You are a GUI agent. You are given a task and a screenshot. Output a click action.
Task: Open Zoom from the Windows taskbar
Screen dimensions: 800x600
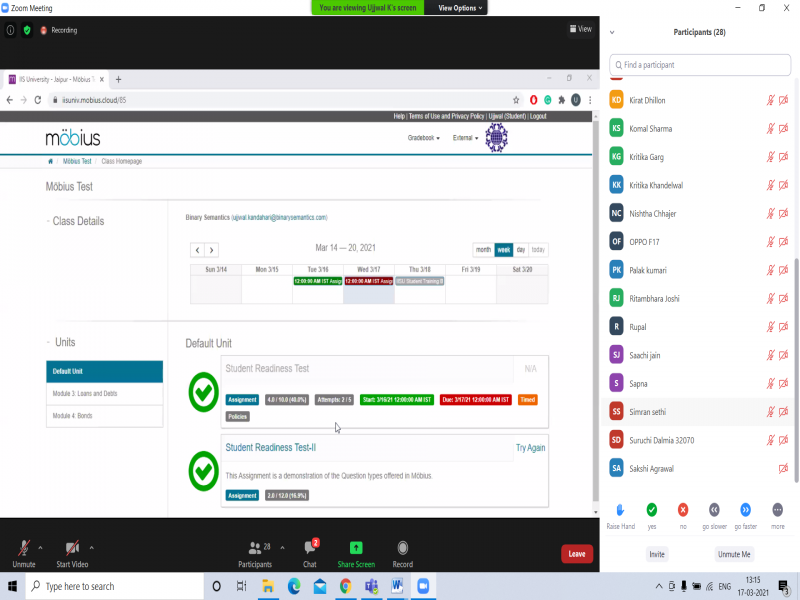pyautogui.click(x=422, y=586)
